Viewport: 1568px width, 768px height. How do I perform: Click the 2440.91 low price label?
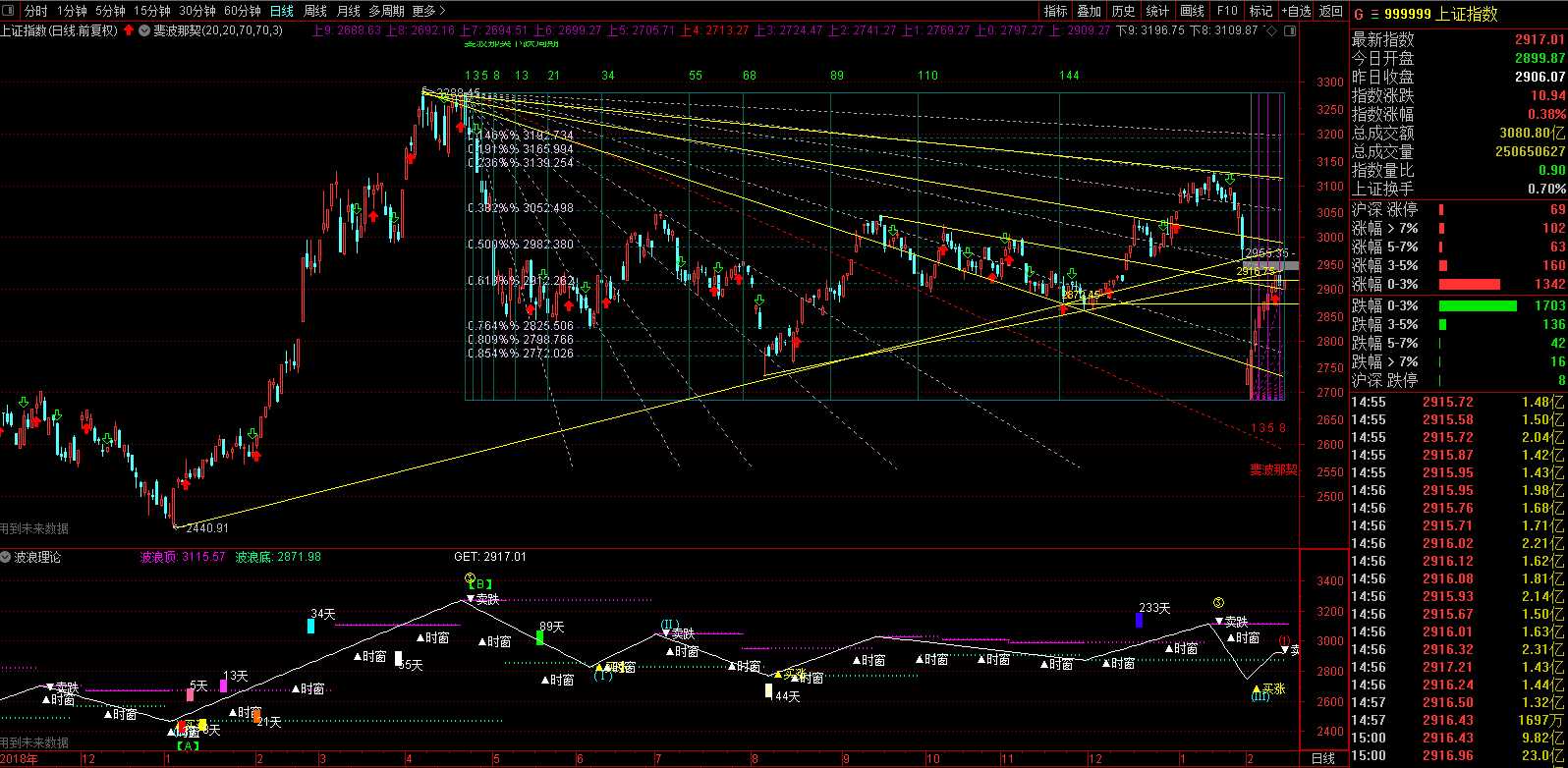pos(208,527)
